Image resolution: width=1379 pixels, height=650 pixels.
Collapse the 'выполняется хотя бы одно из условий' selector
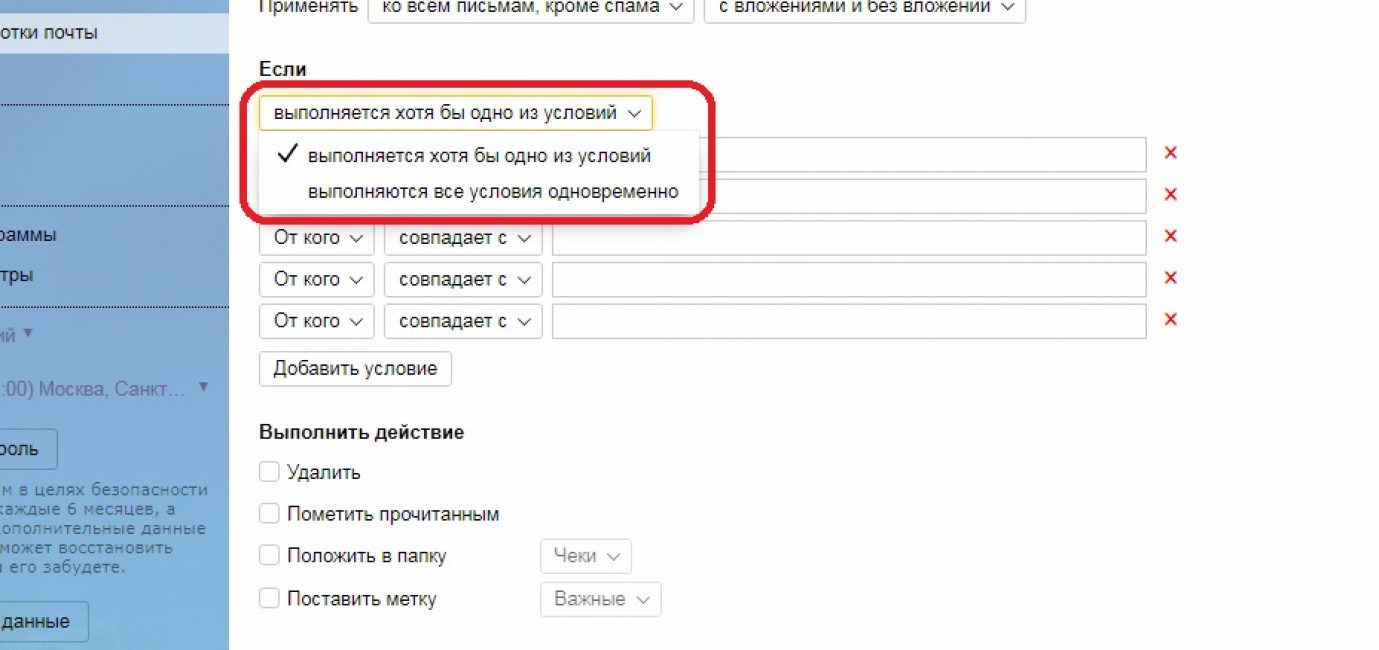(x=455, y=113)
